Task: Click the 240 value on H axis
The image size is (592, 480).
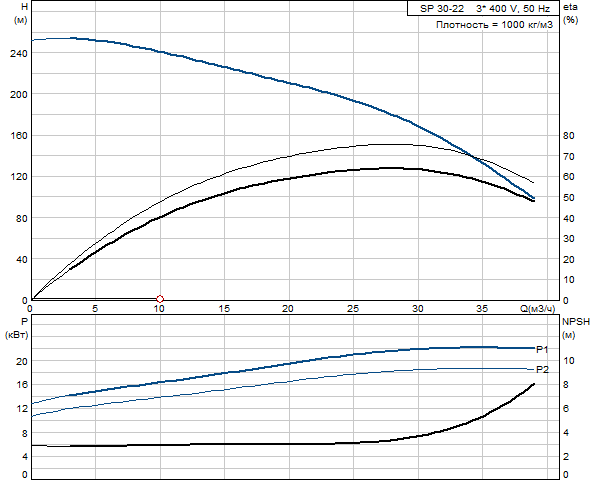Action: [x=19, y=54]
